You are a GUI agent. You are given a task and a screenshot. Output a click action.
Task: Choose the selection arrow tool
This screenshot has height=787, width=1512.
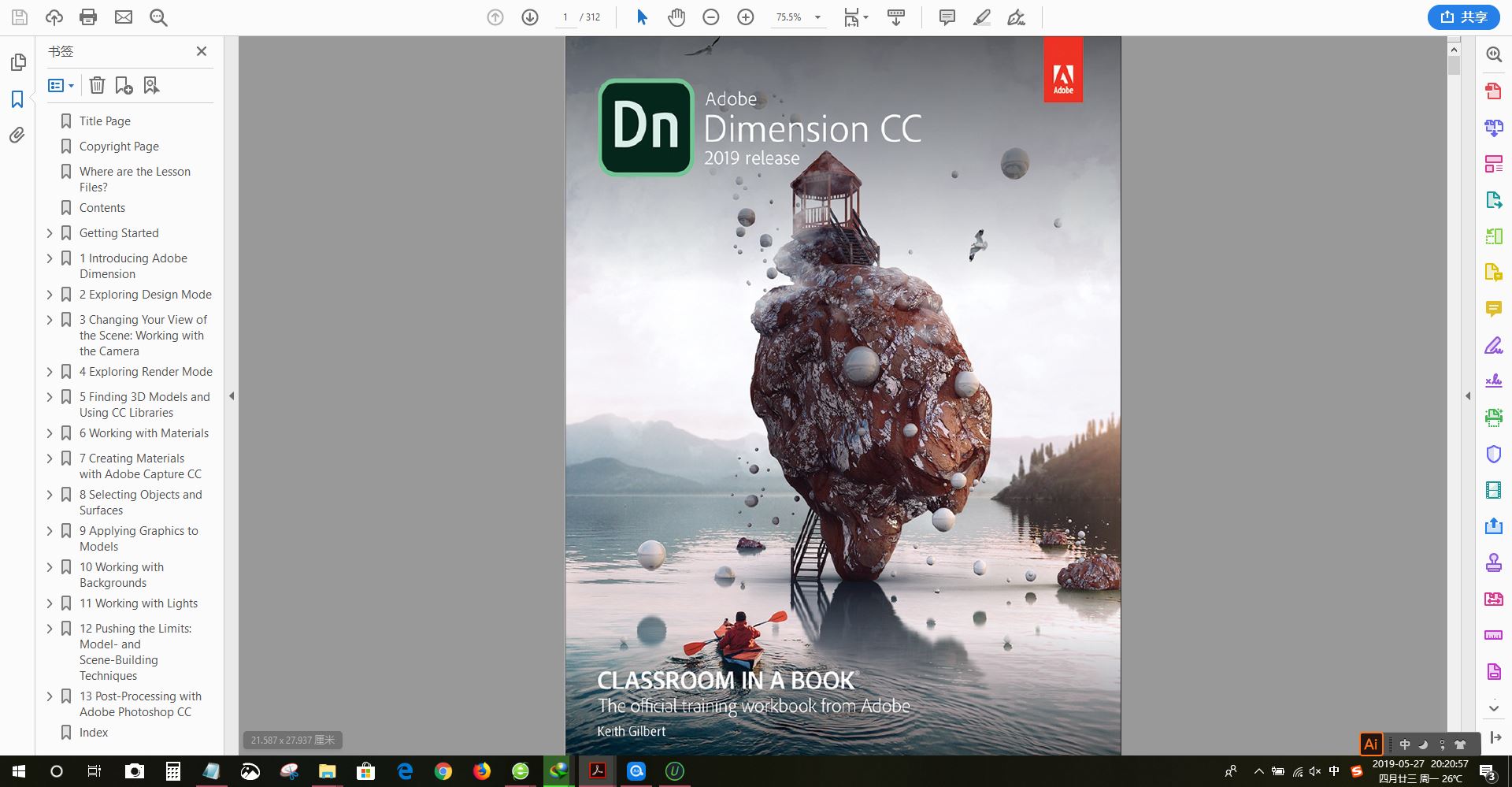(x=642, y=17)
